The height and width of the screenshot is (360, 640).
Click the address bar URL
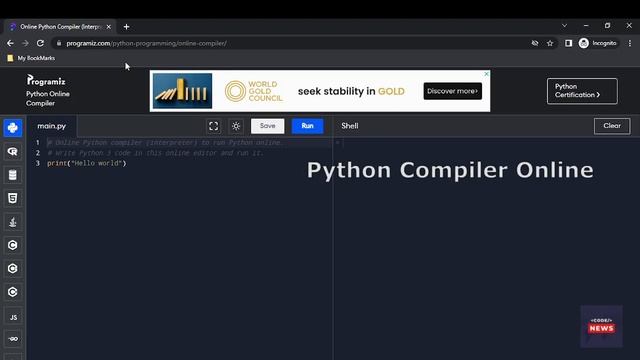pyautogui.click(x=147, y=43)
